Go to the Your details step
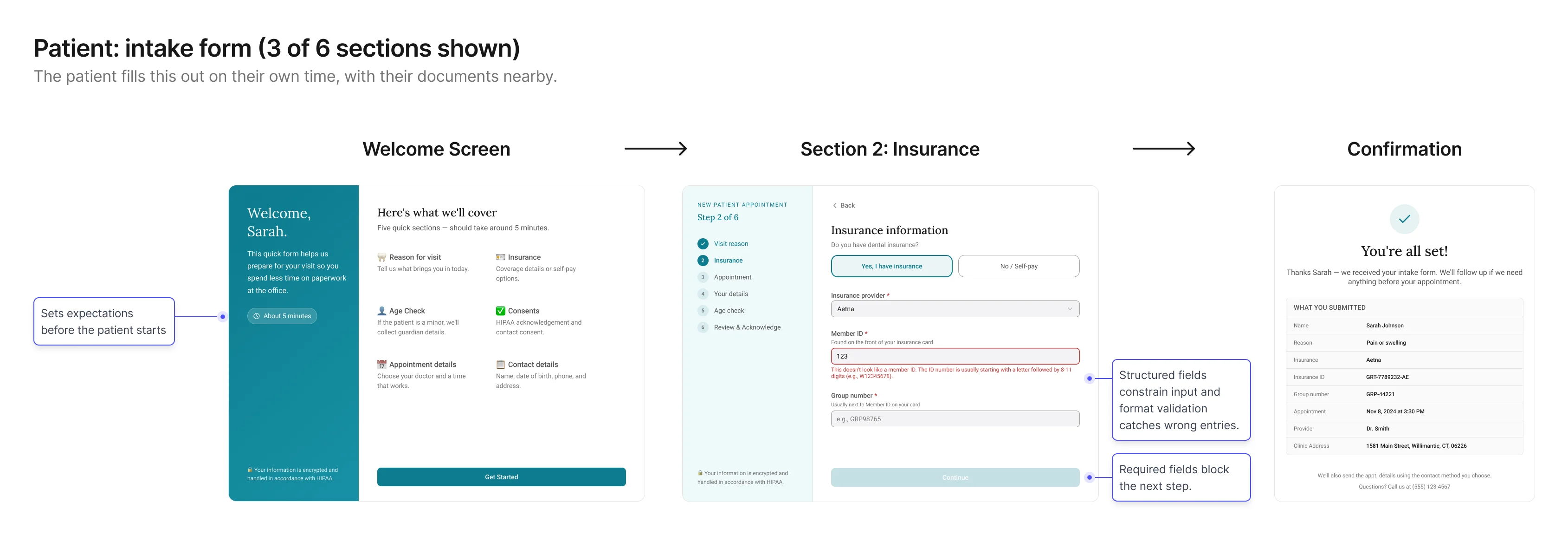The width and height of the screenshot is (1568, 535). coord(730,294)
